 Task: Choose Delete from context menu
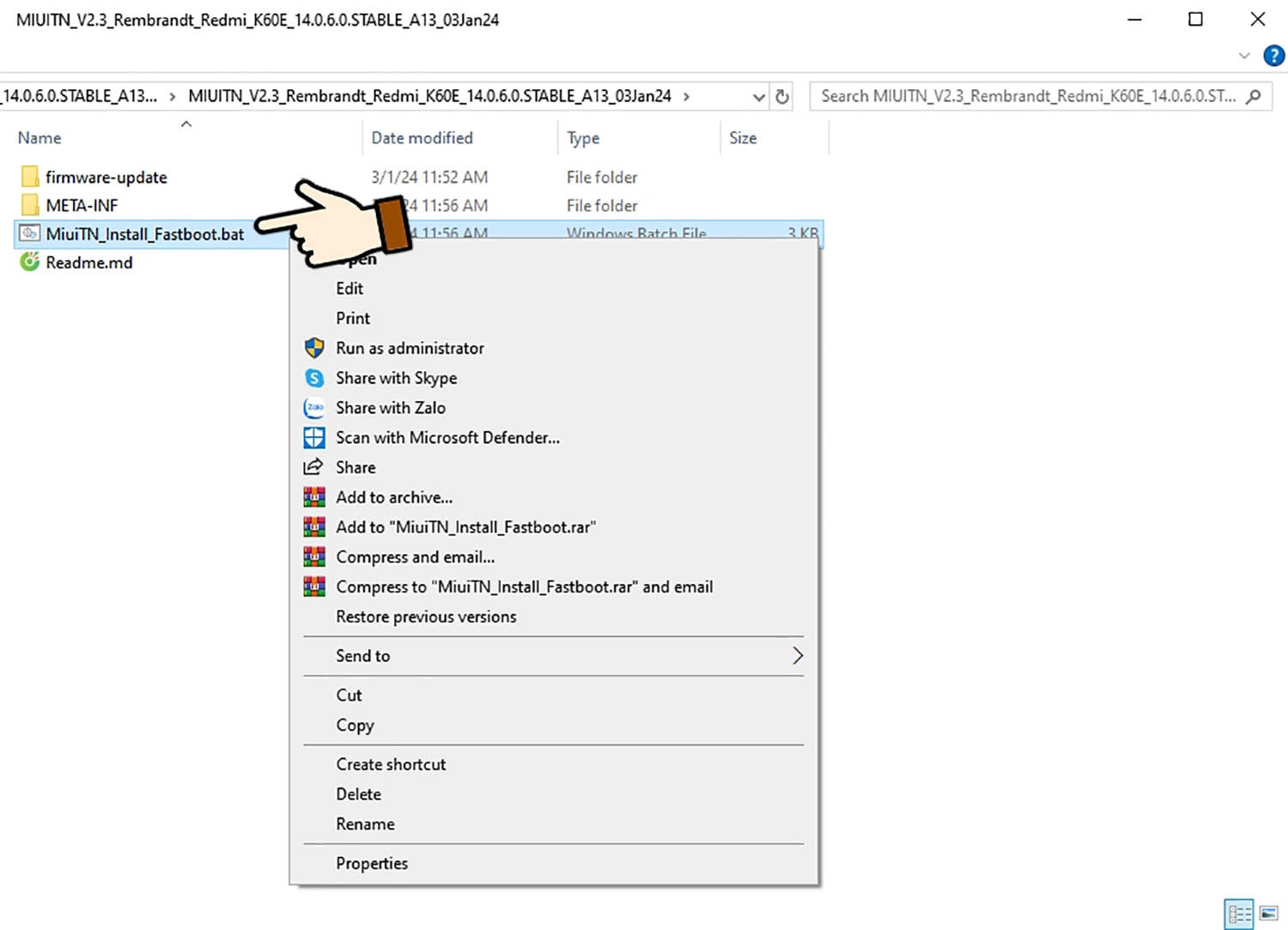359,794
